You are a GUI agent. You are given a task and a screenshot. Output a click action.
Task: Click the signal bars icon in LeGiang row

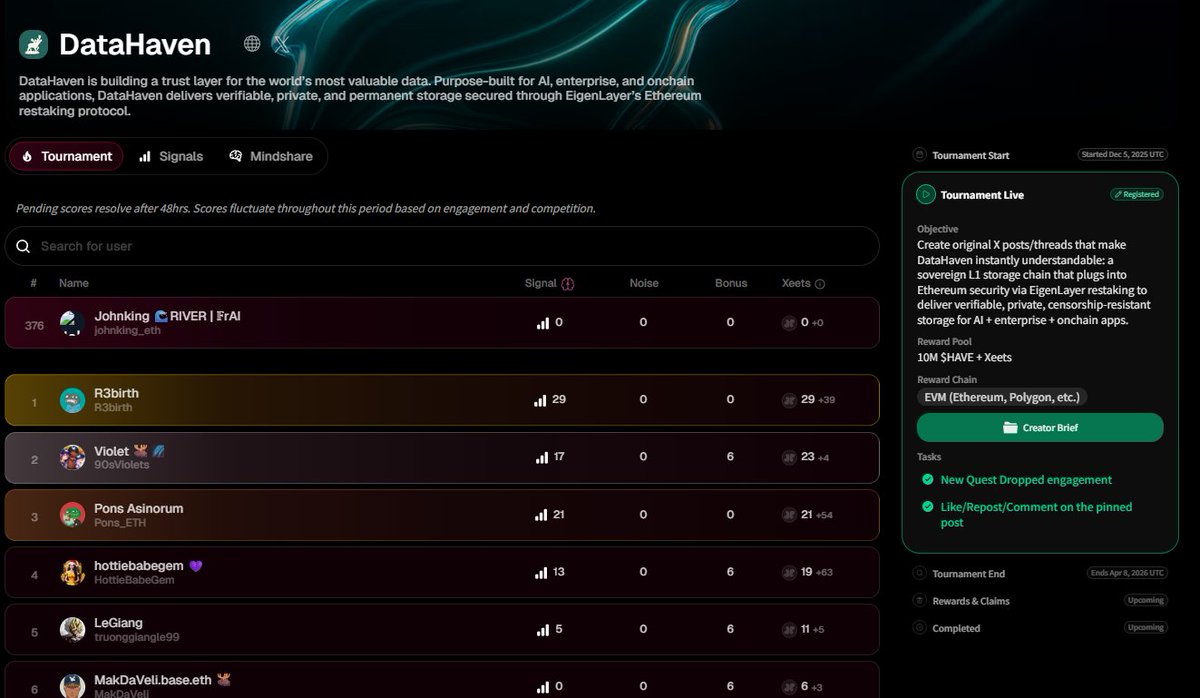541,630
